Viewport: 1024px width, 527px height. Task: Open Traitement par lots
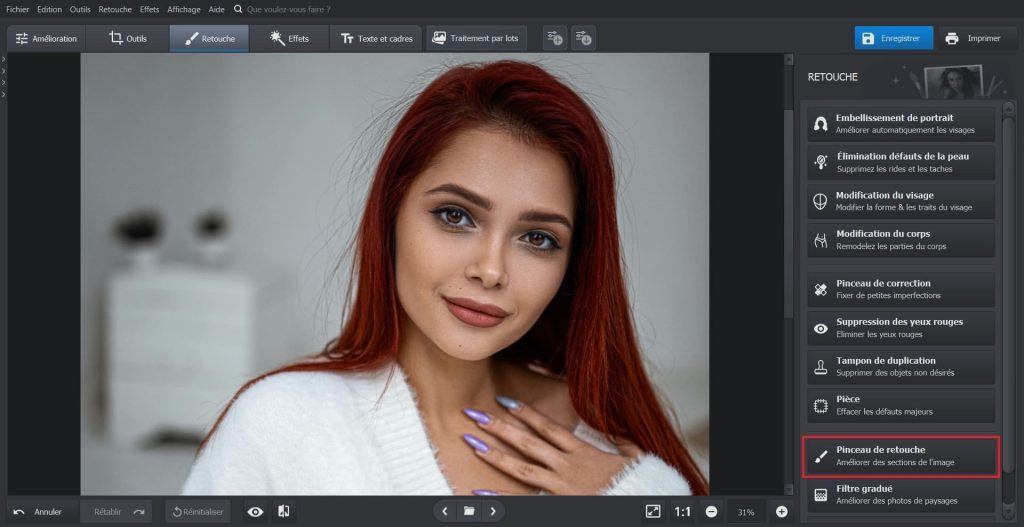pyautogui.click(x=475, y=39)
